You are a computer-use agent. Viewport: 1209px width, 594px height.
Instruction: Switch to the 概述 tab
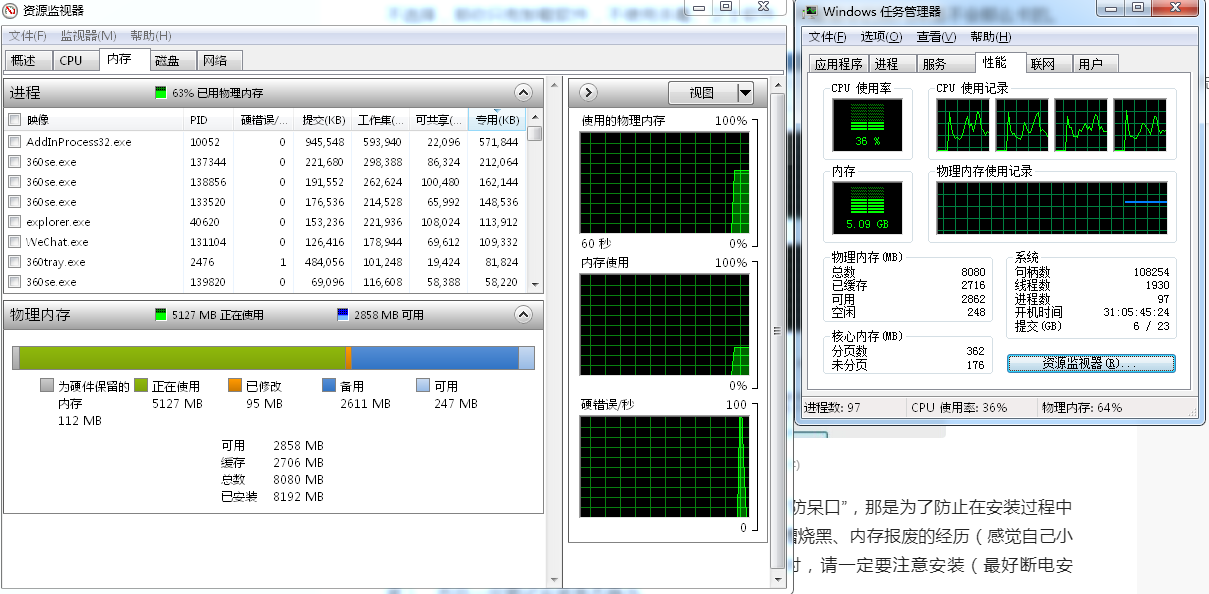pyautogui.click(x=25, y=61)
